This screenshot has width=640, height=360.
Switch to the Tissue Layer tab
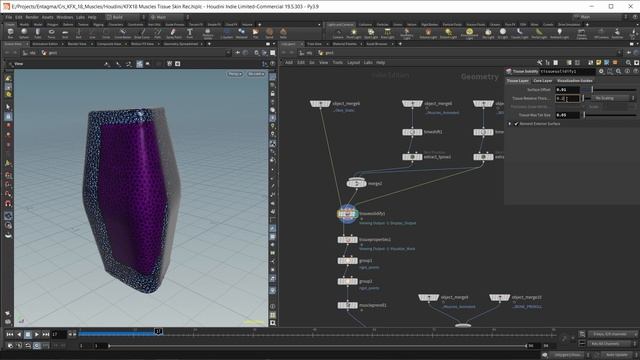click(x=518, y=81)
